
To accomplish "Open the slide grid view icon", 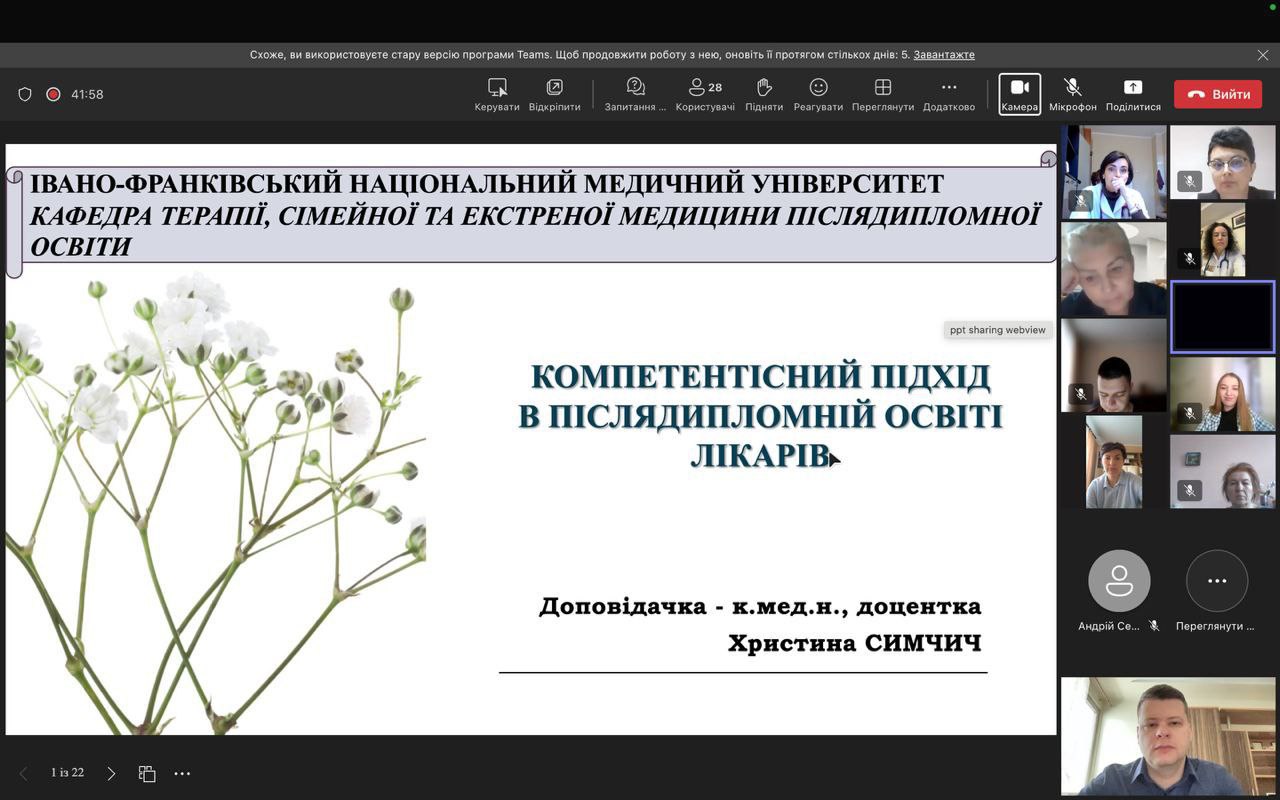I will pos(147,773).
